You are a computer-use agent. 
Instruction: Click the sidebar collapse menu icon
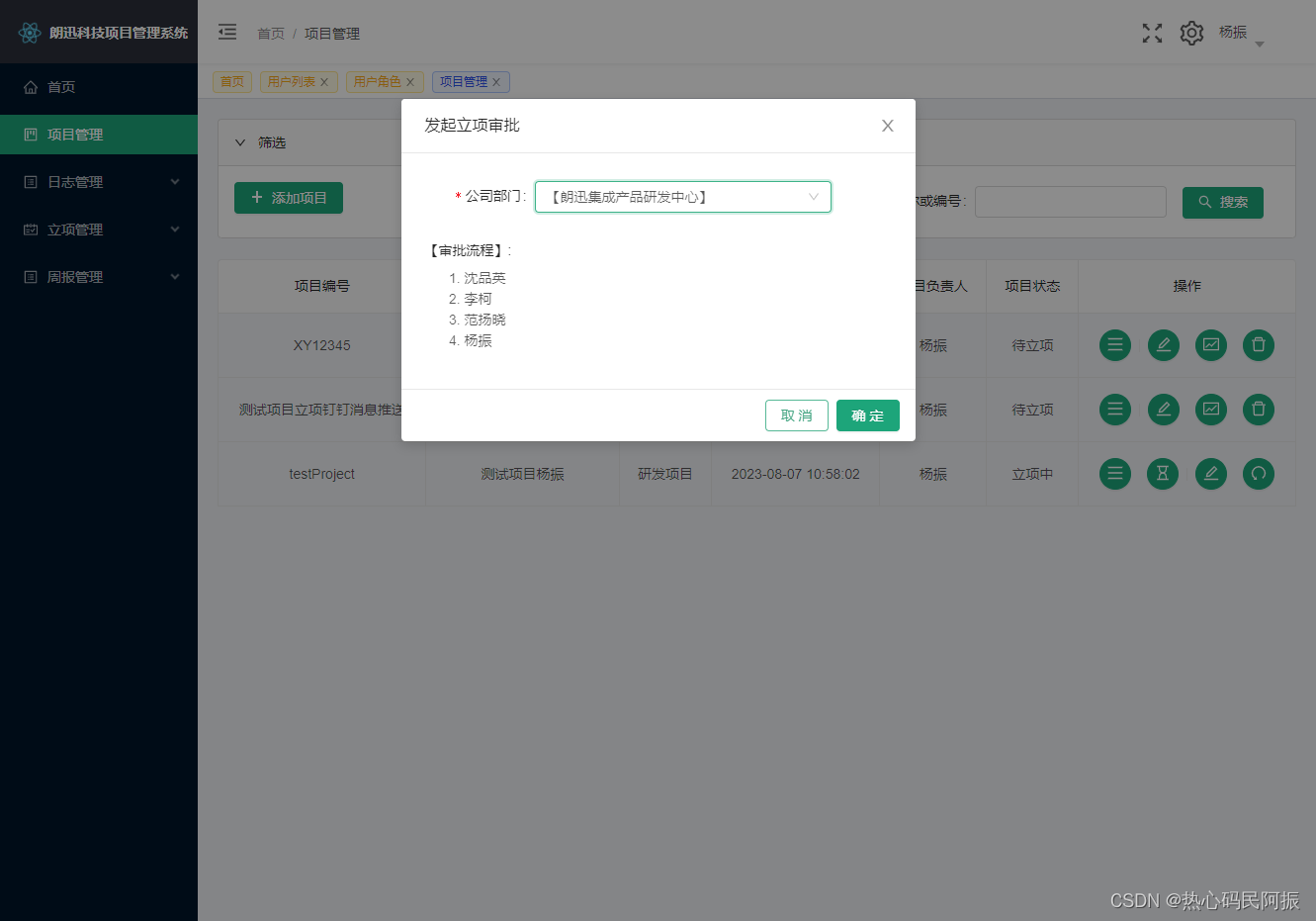[x=227, y=32]
